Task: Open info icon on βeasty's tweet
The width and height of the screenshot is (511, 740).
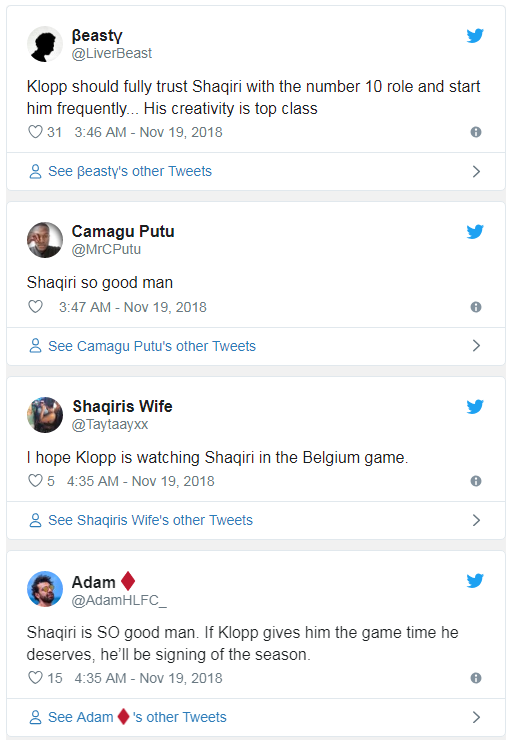Action: point(476,132)
